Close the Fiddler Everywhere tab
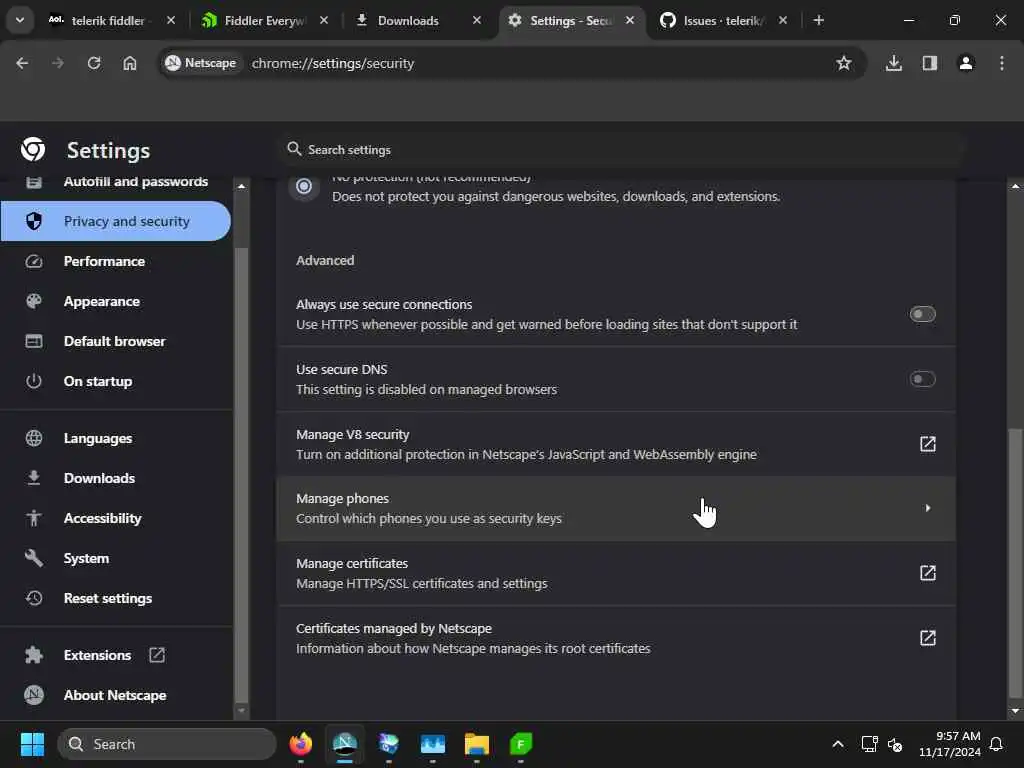 pyautogui.click(x=324, y=21)
